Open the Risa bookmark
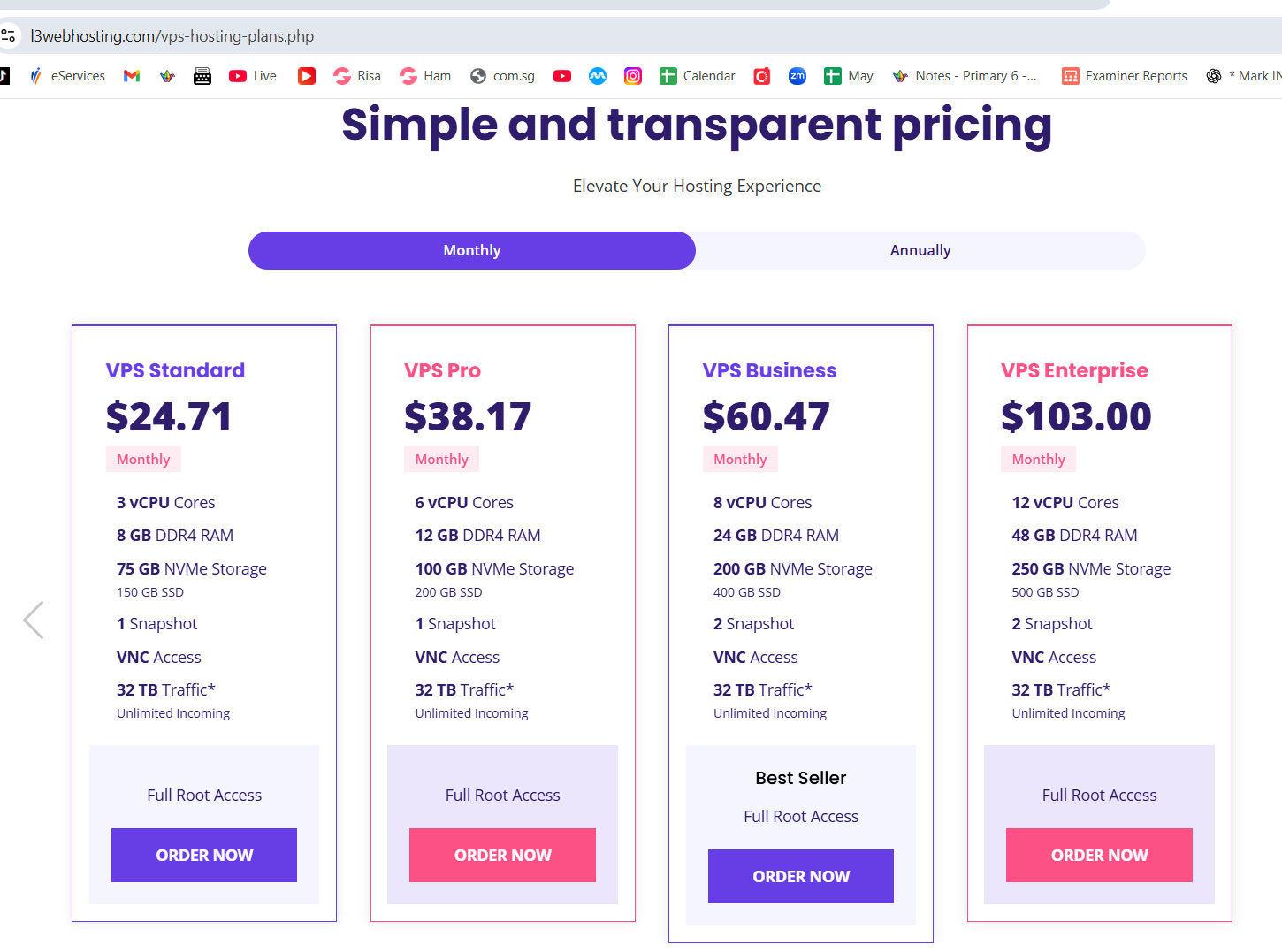 pos(357,76)
